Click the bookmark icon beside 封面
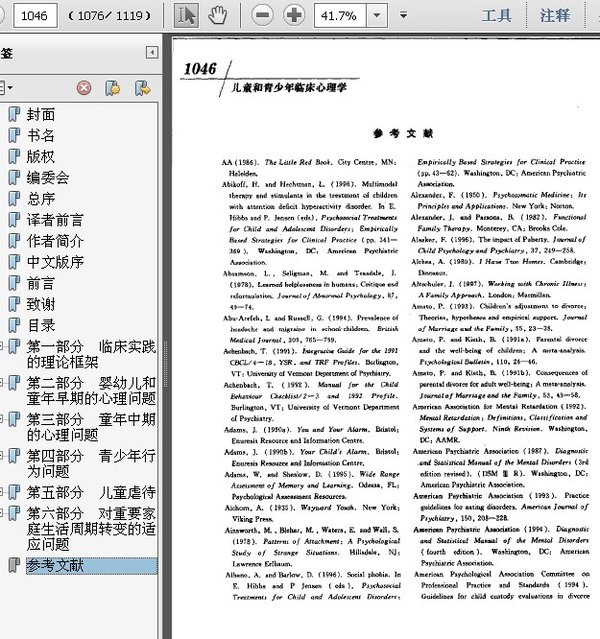 [14, 115]
